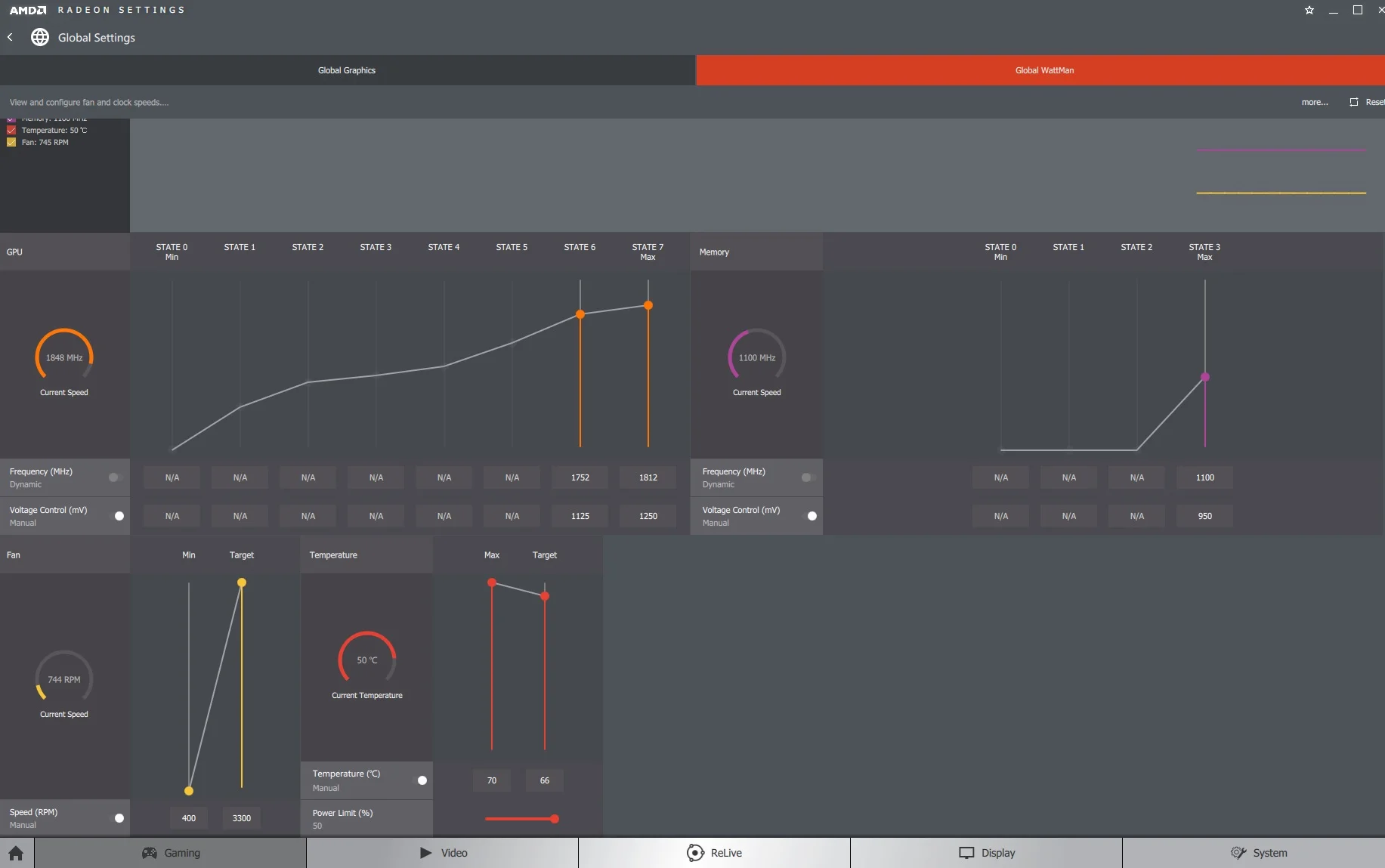
Task: Click fan Target yellow graph point
Action: click(242, 582)
